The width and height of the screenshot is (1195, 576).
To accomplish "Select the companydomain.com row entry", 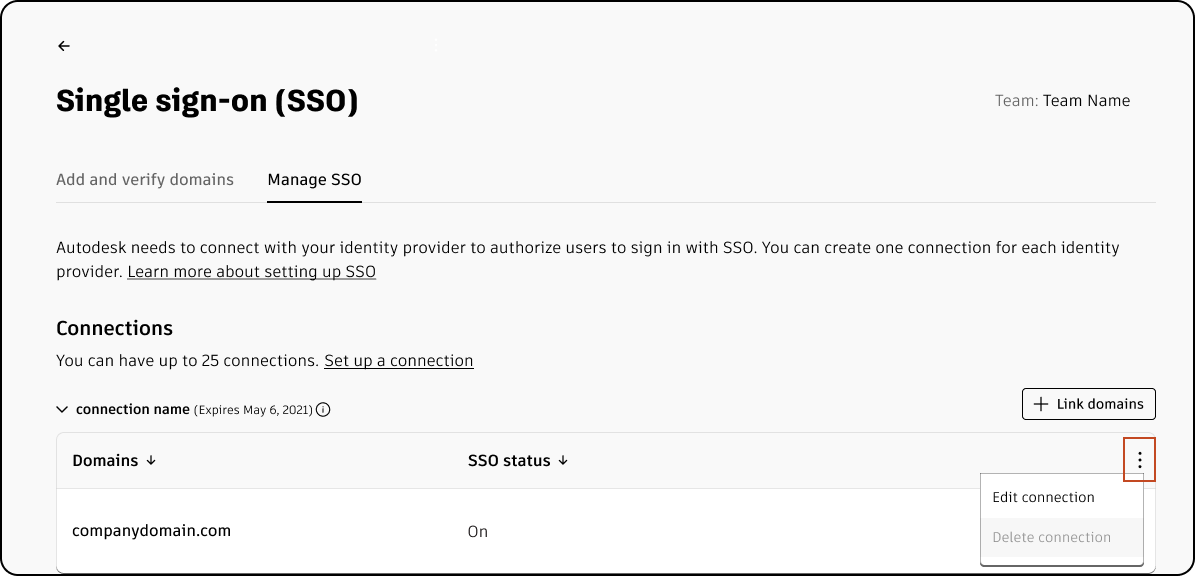I will click(x=151, y=531).
